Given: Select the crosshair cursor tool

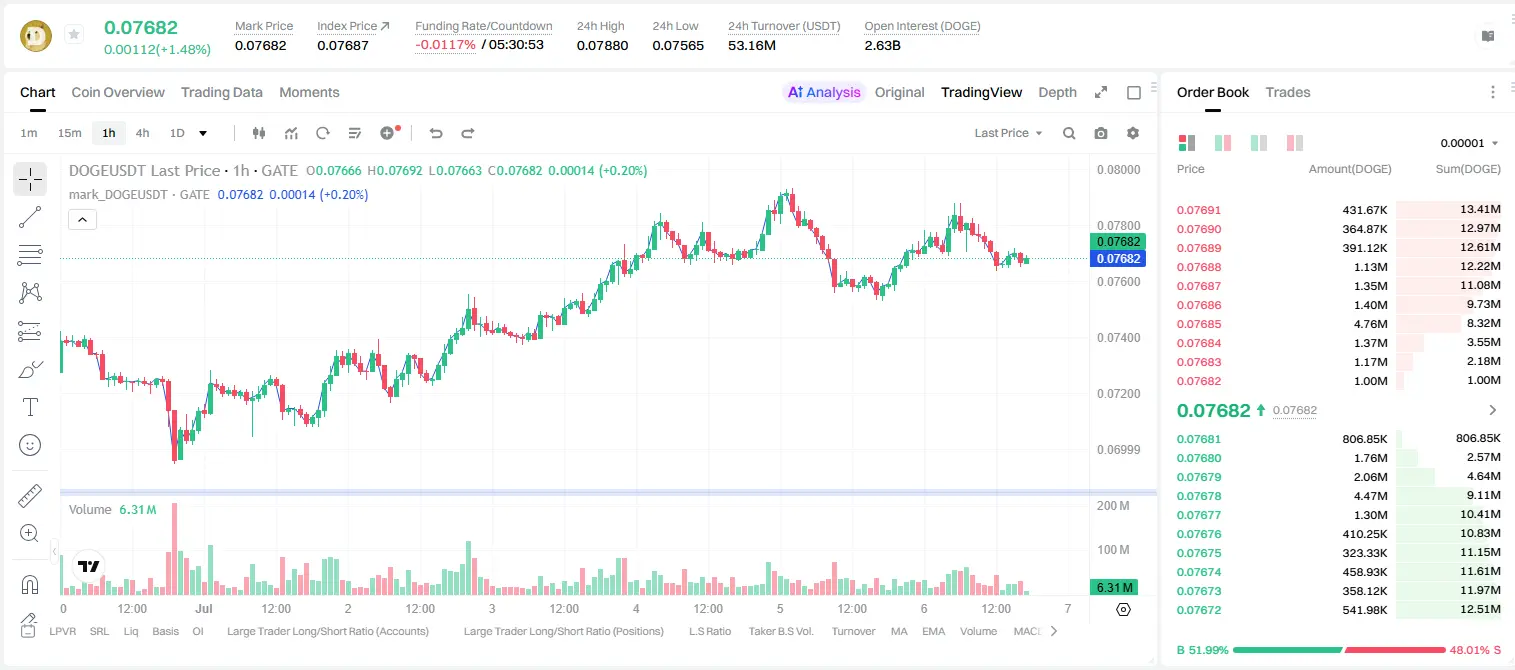Looking at the screenshot, I should tap(30, 179).
